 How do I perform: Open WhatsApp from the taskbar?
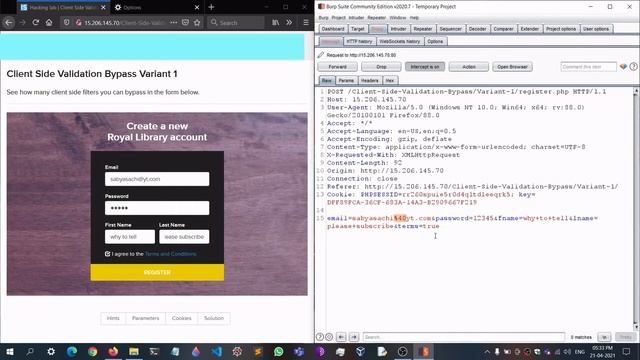[x=278, y=351]
